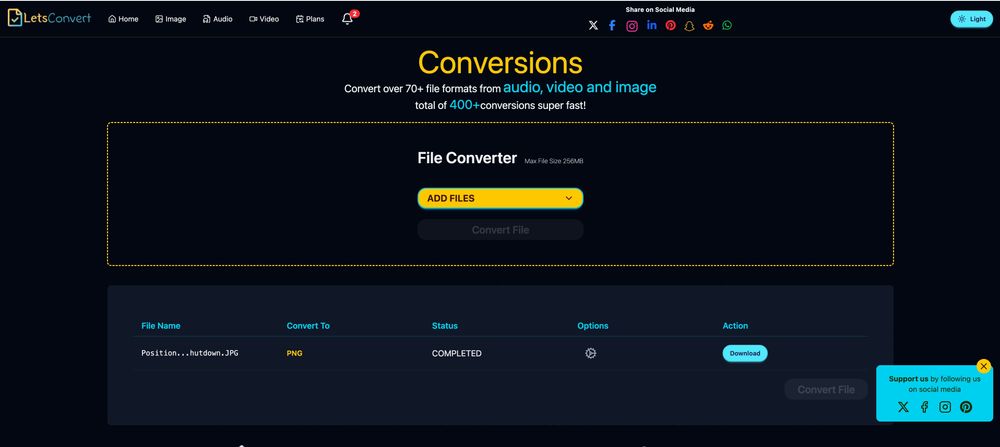Click the File Name column header
The height and width of the screenshot is (447, 1000).
(x=161, y=326)
